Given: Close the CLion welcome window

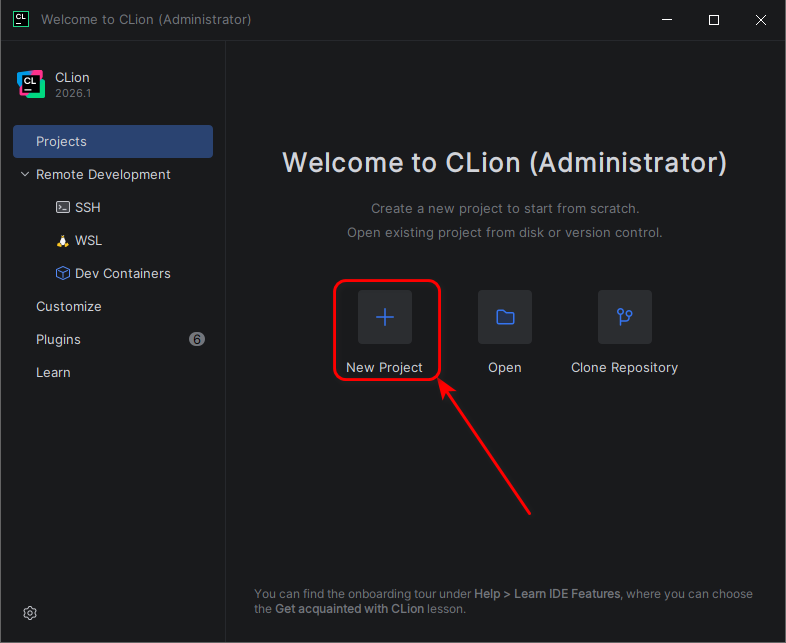Looking at the screenshot, I should coord(761,20).
